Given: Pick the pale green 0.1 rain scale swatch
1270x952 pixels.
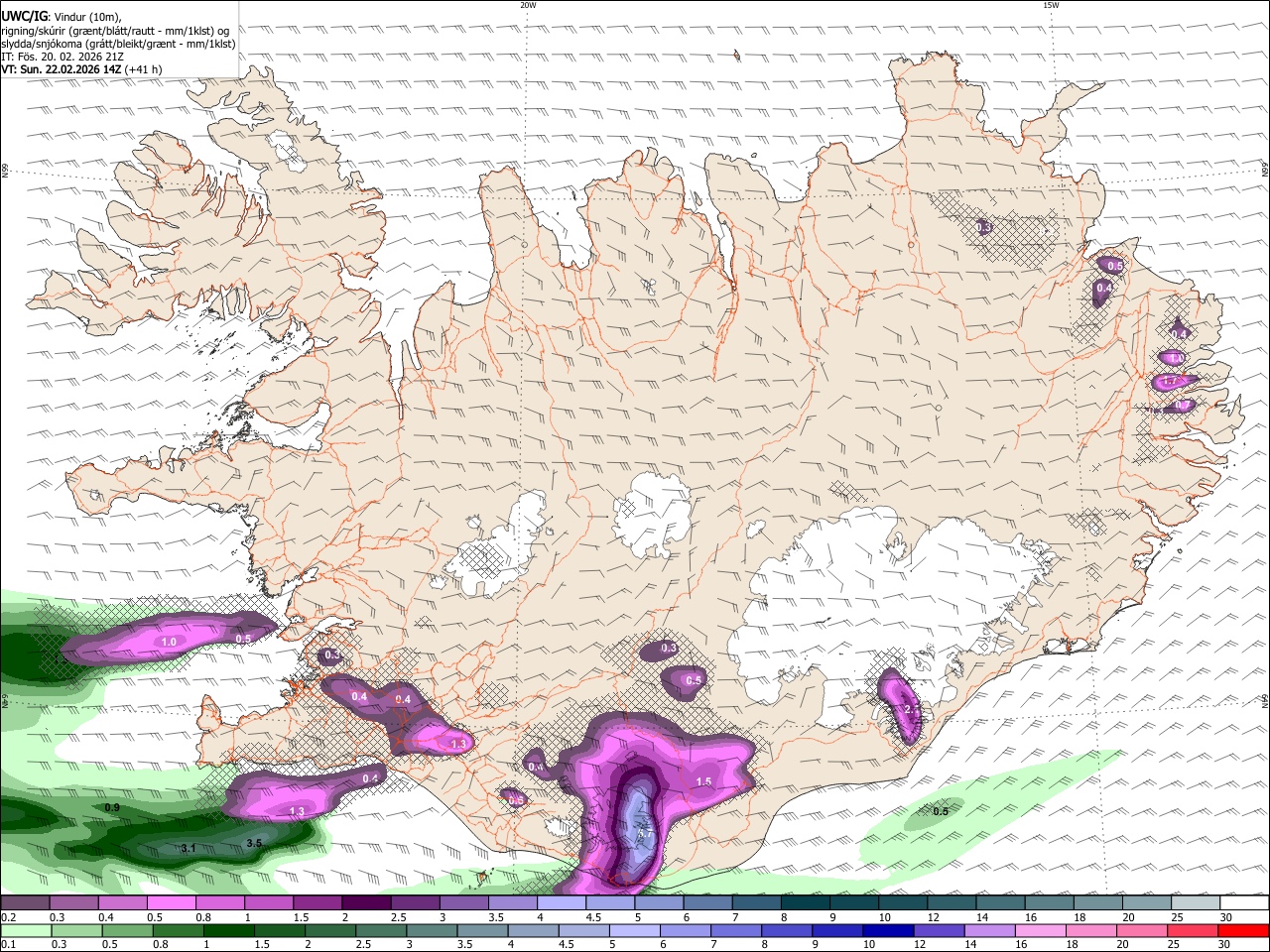Looking at the screenshot, I should tap(26, 930).
